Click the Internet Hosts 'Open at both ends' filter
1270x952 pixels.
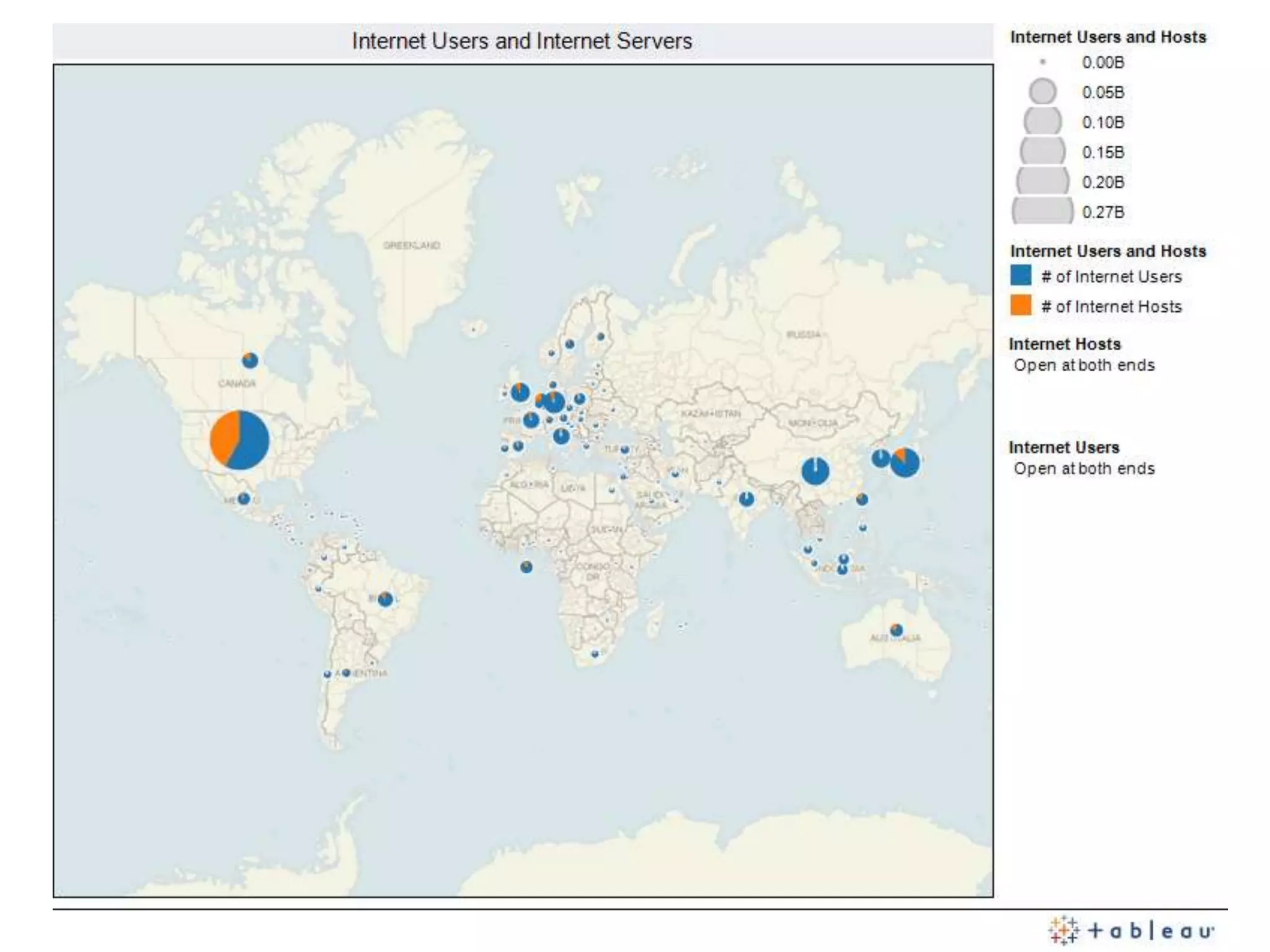(1084, 365)
